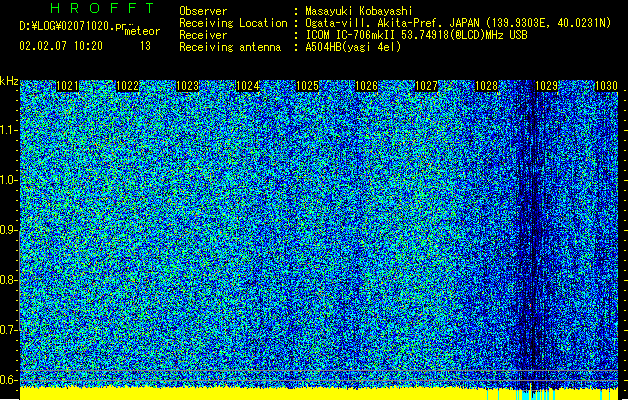The image size is (629, 400).
Task: Click the 0.6 kHz frequency label
Action: [x=9, y=380]
